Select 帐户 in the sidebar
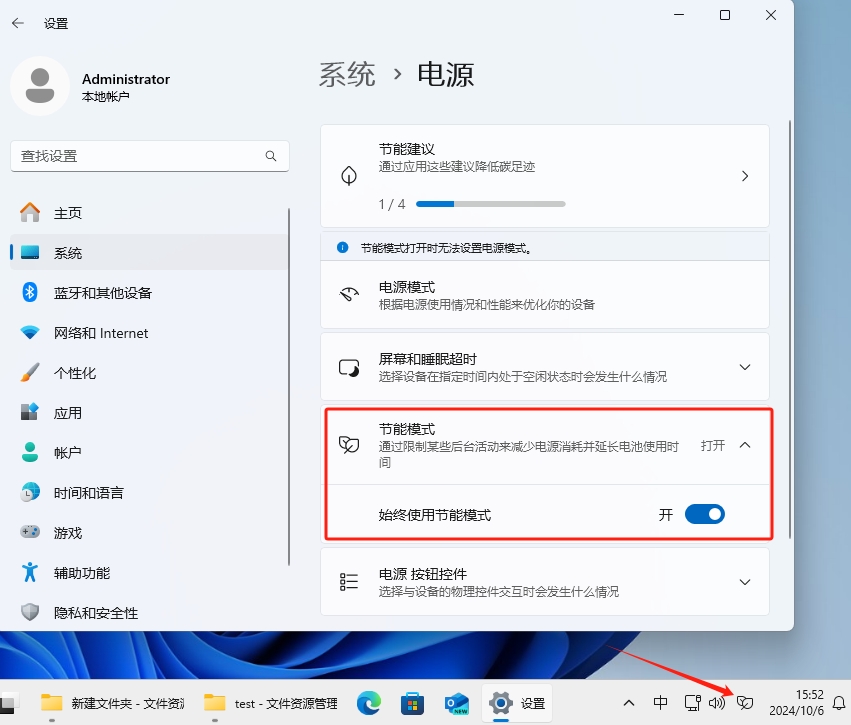851x725 pixels. click(x=149, y=452)
